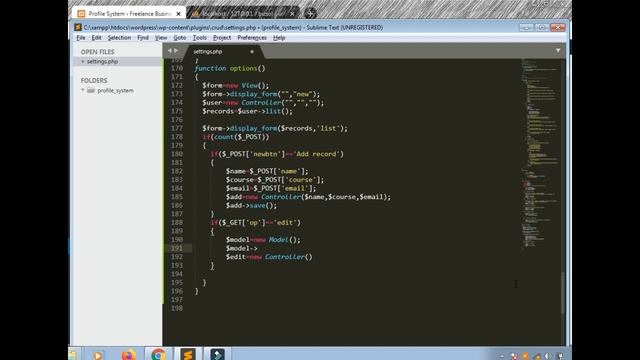Screen dimensions: 640x360
Task: Click the profile_system folder icon
Action: click(x=91, y=90)
